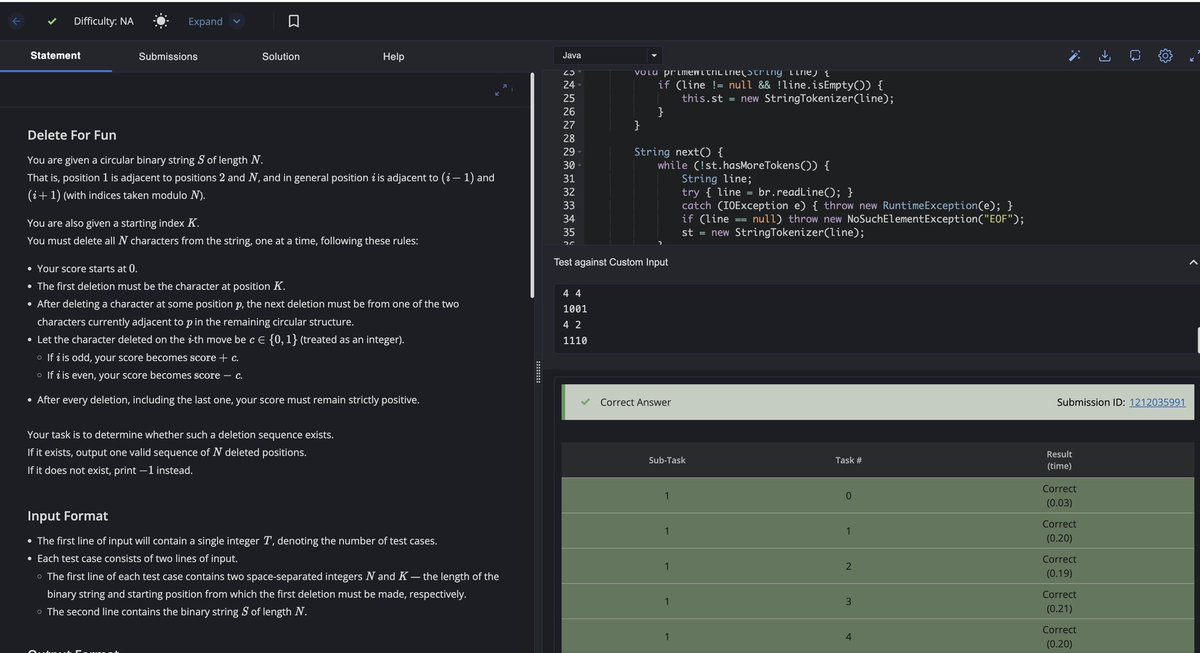Click the reset code icon
Screen dimensions: 1200x653
point(1135,56)
